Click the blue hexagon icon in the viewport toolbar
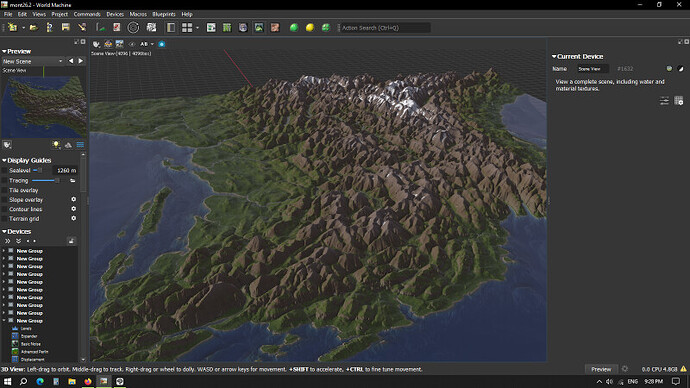This screenshot has height=388, width=690. point(162,44)
